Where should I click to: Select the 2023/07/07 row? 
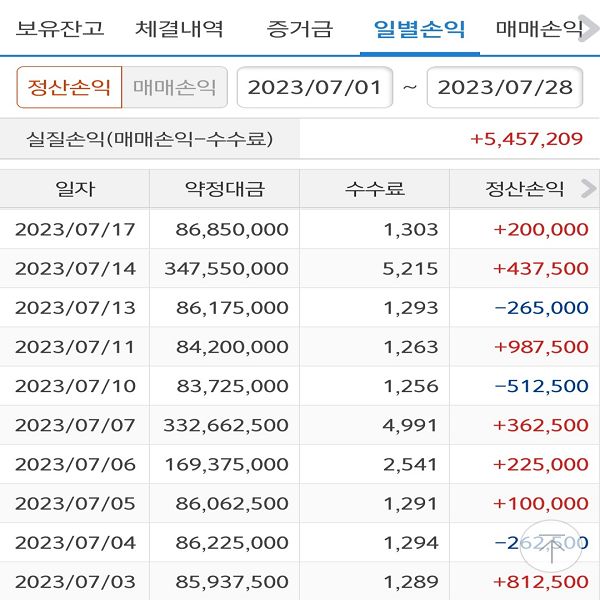[300, 425]
